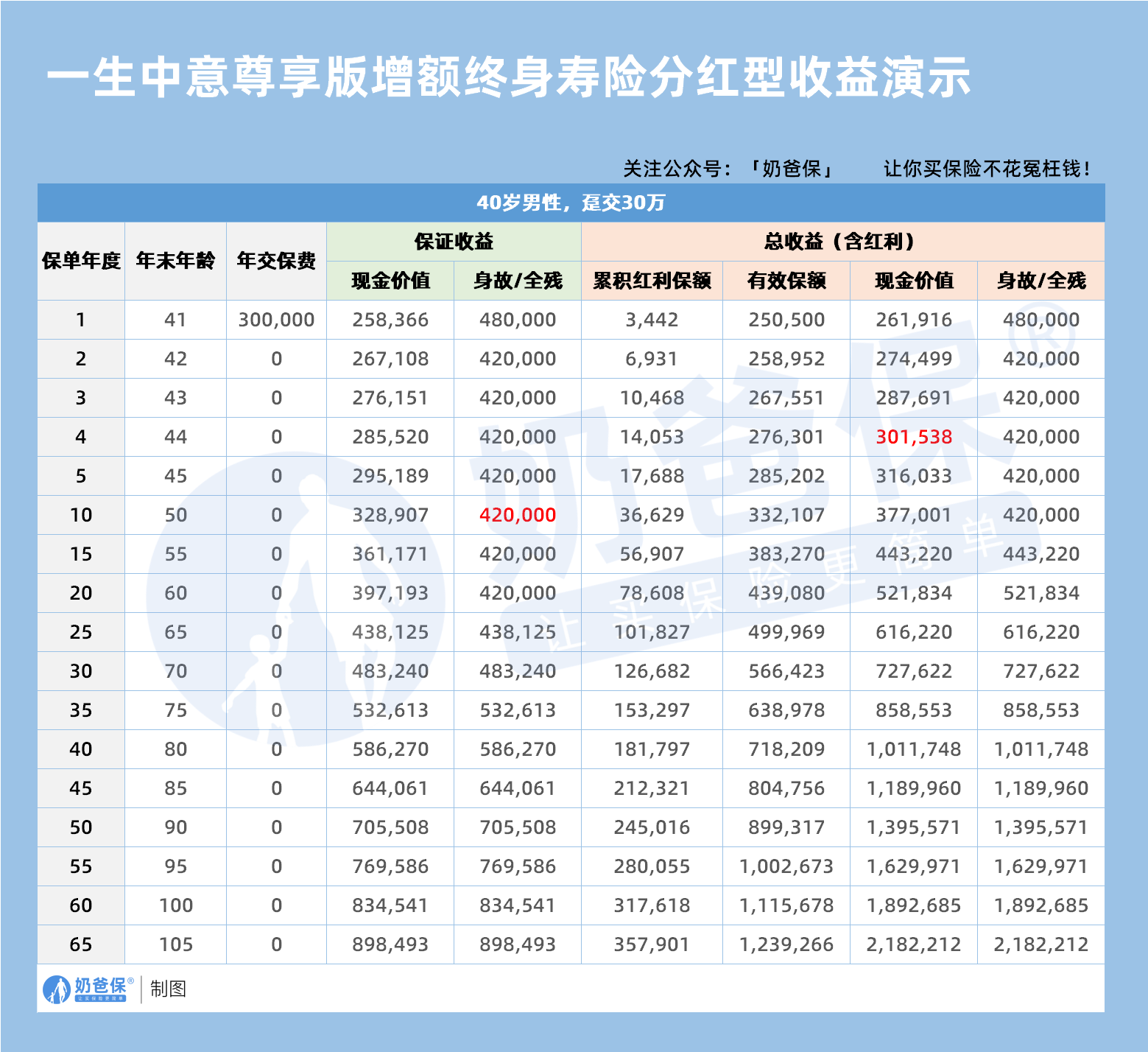The image size is (1148, 1052).
Task: Click the 1,239,266 effective coverage cell
Action: [786, 944]
